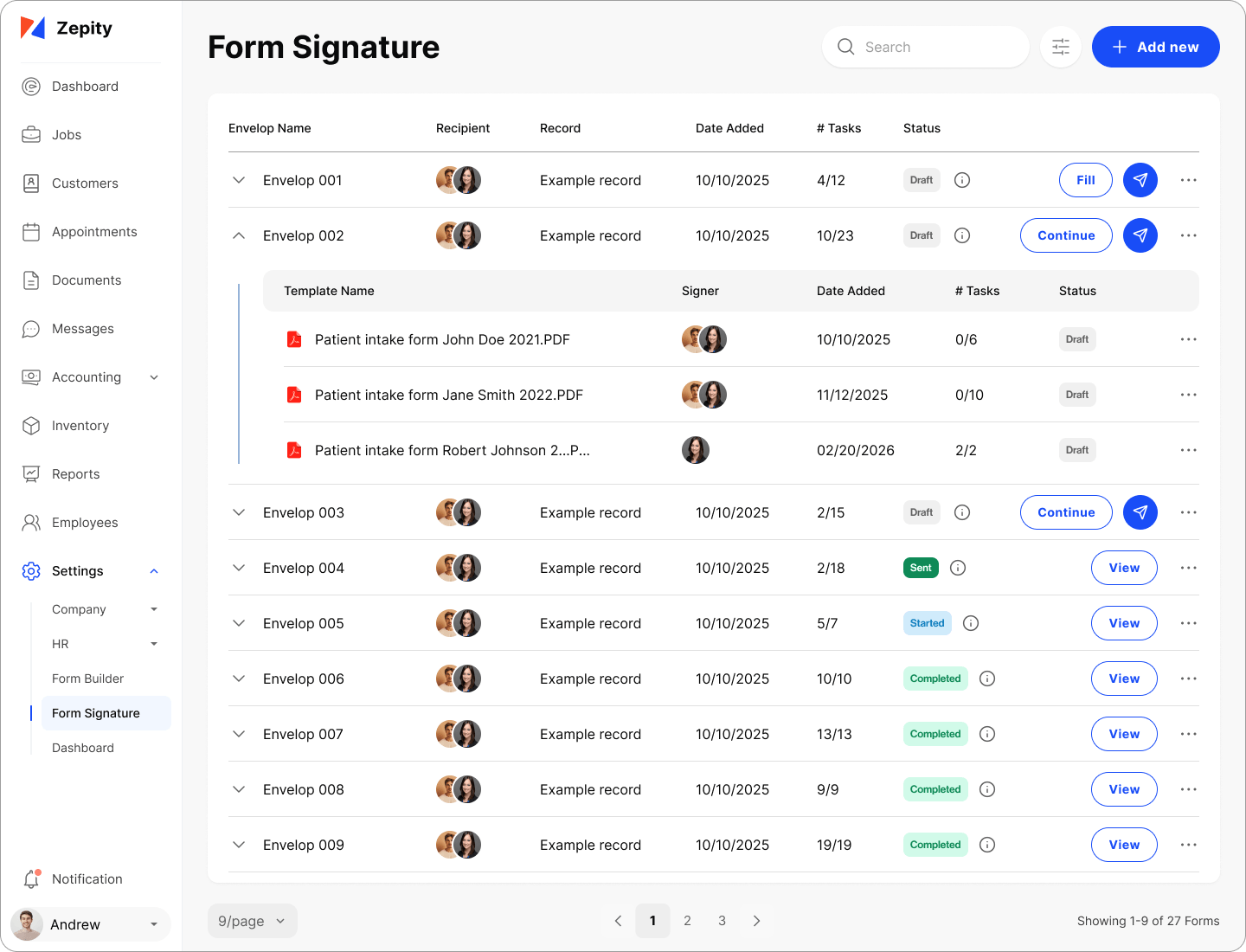Image resolution: width=1246 pixels, height=952 pixels.
Task: Click View button for Envelop 006
Action: pyautogui.click(x=1124, y=679)
